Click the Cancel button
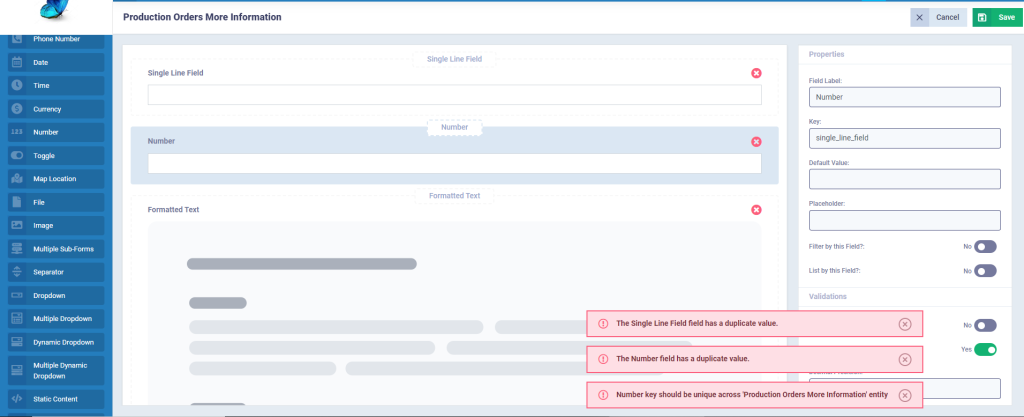Image resolution: width=1024 pixels, height=417 pixels. (938, 18)
